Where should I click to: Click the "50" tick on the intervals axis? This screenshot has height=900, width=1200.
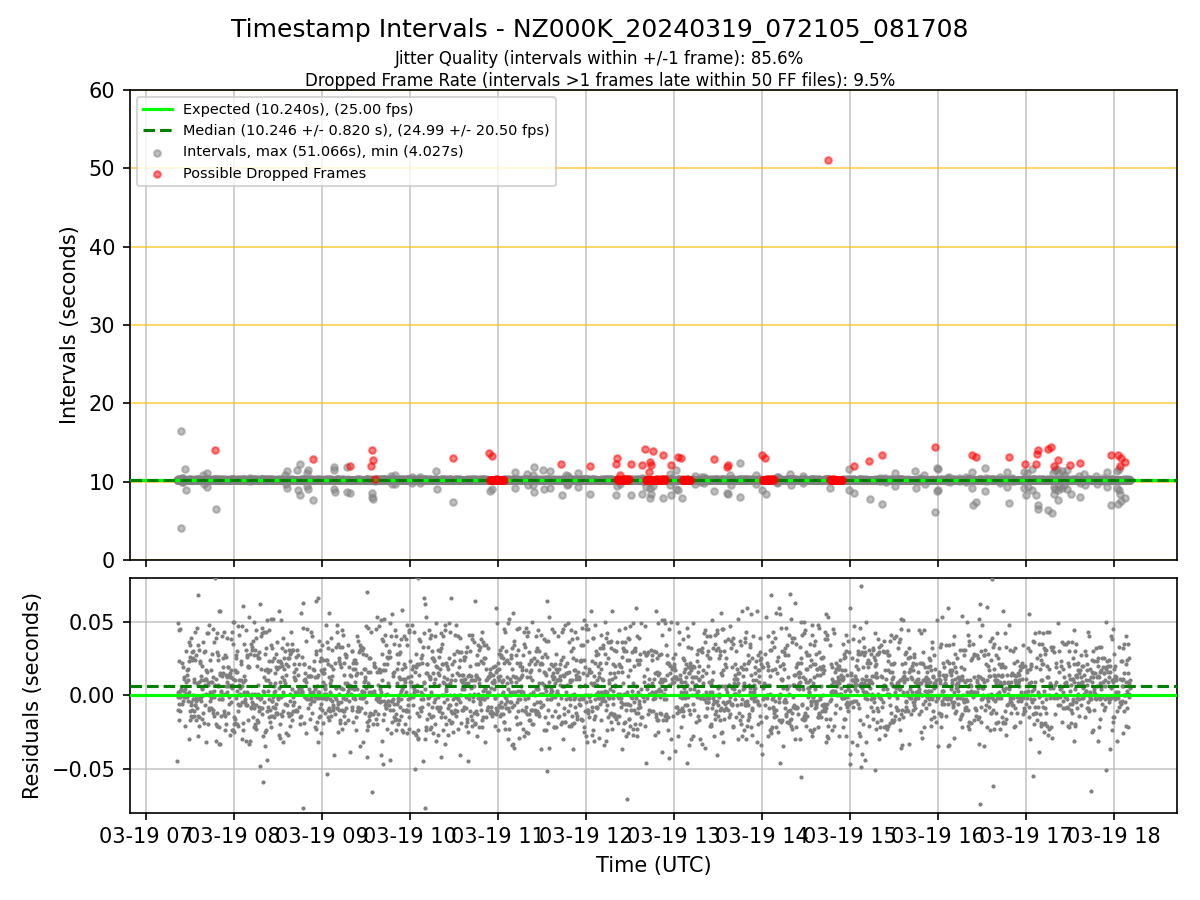pos(104,168)
